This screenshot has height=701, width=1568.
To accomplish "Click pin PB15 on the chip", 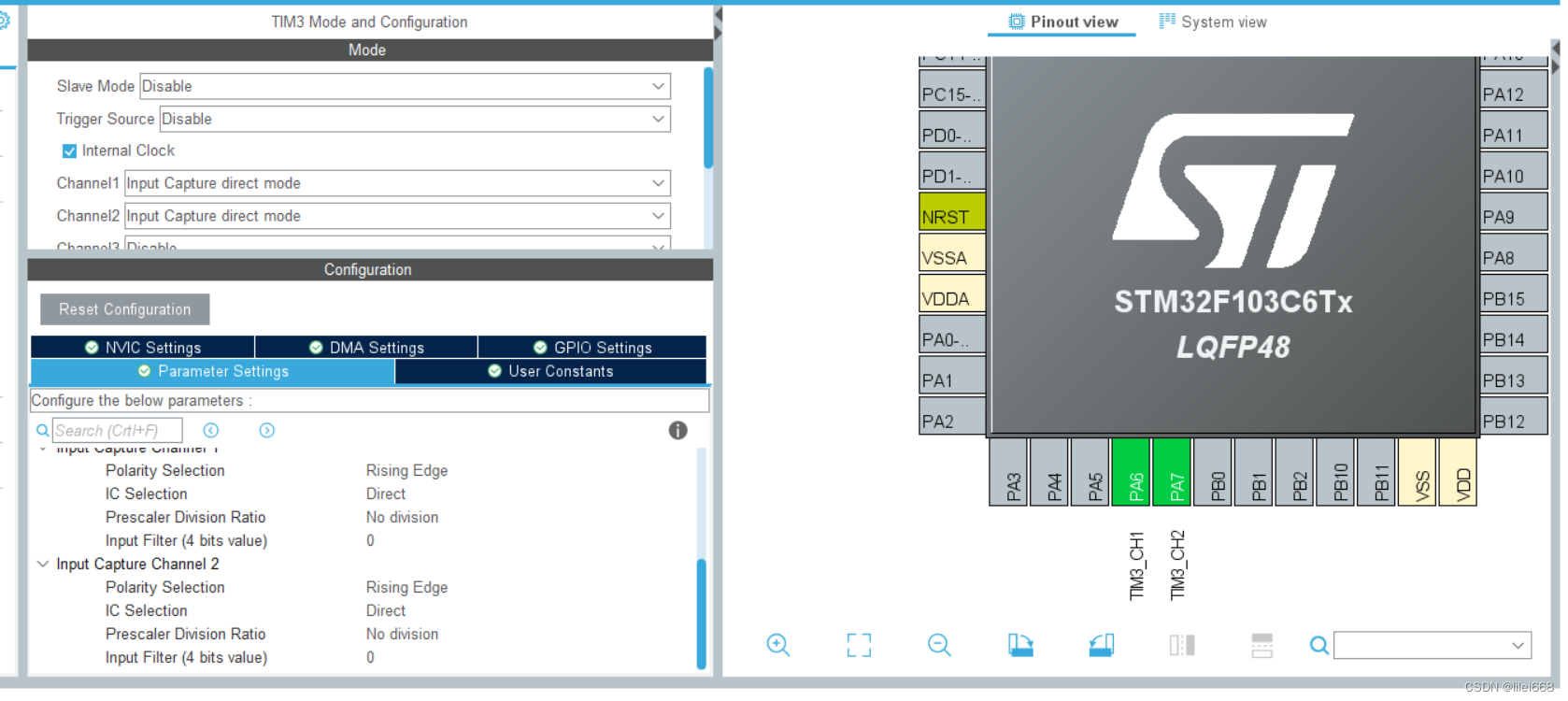I will coord(1514,293).
